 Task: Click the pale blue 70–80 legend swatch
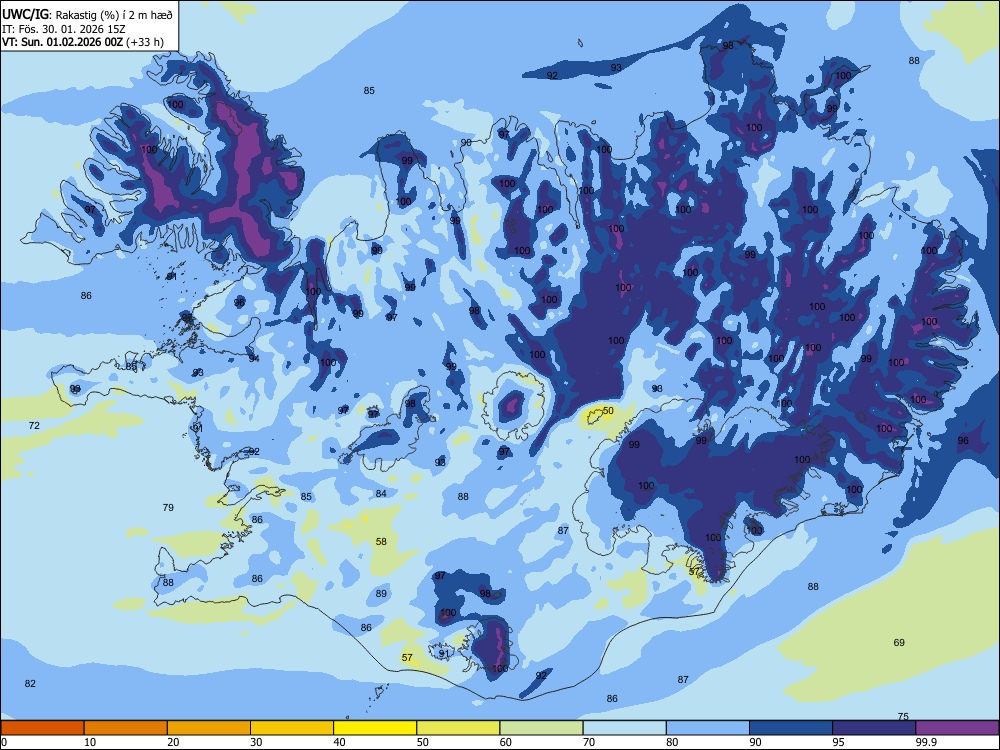(x=624, y=728)
